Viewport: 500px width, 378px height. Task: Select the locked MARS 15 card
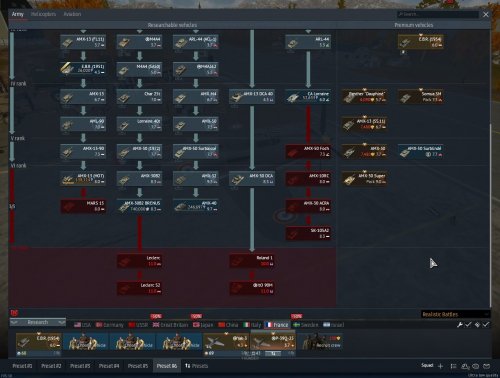(83, 206)
